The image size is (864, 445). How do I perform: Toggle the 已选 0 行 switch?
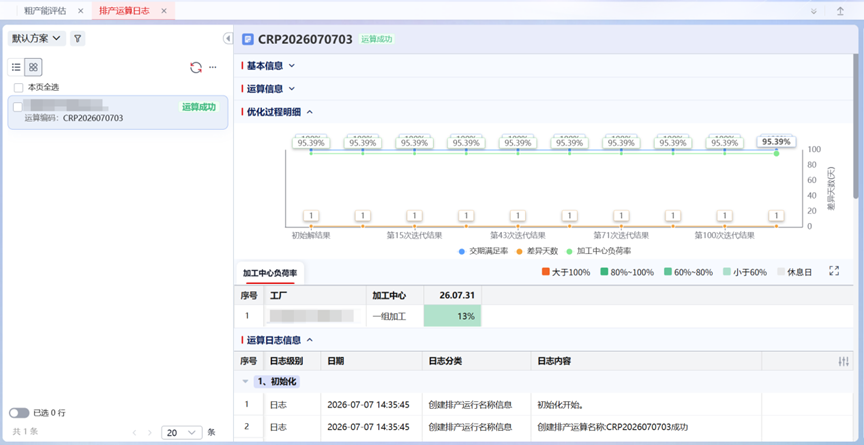click(19, 413)
